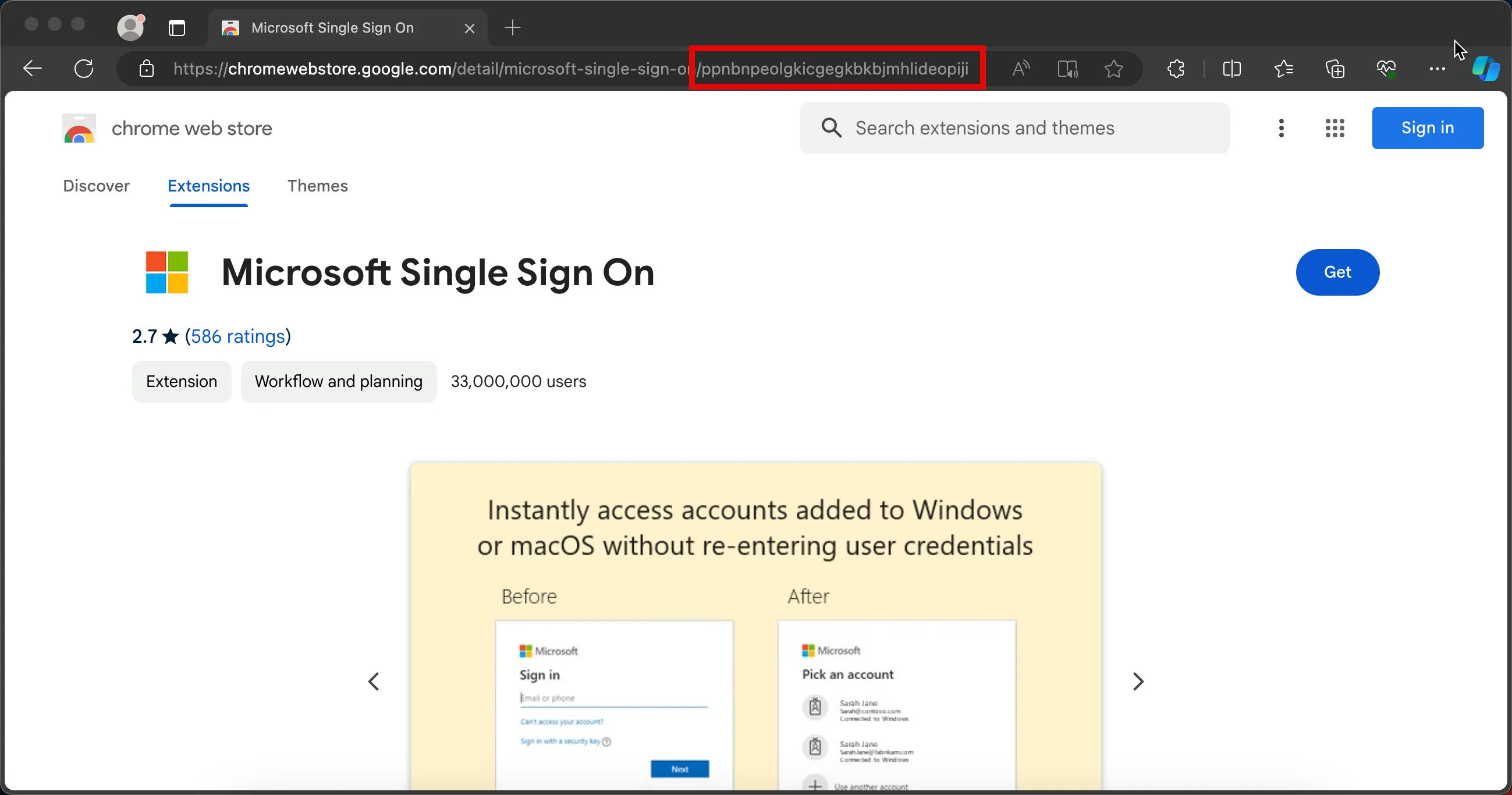1512x795 pixels.
Task: Select the Extensions tab
Action: 208,186
